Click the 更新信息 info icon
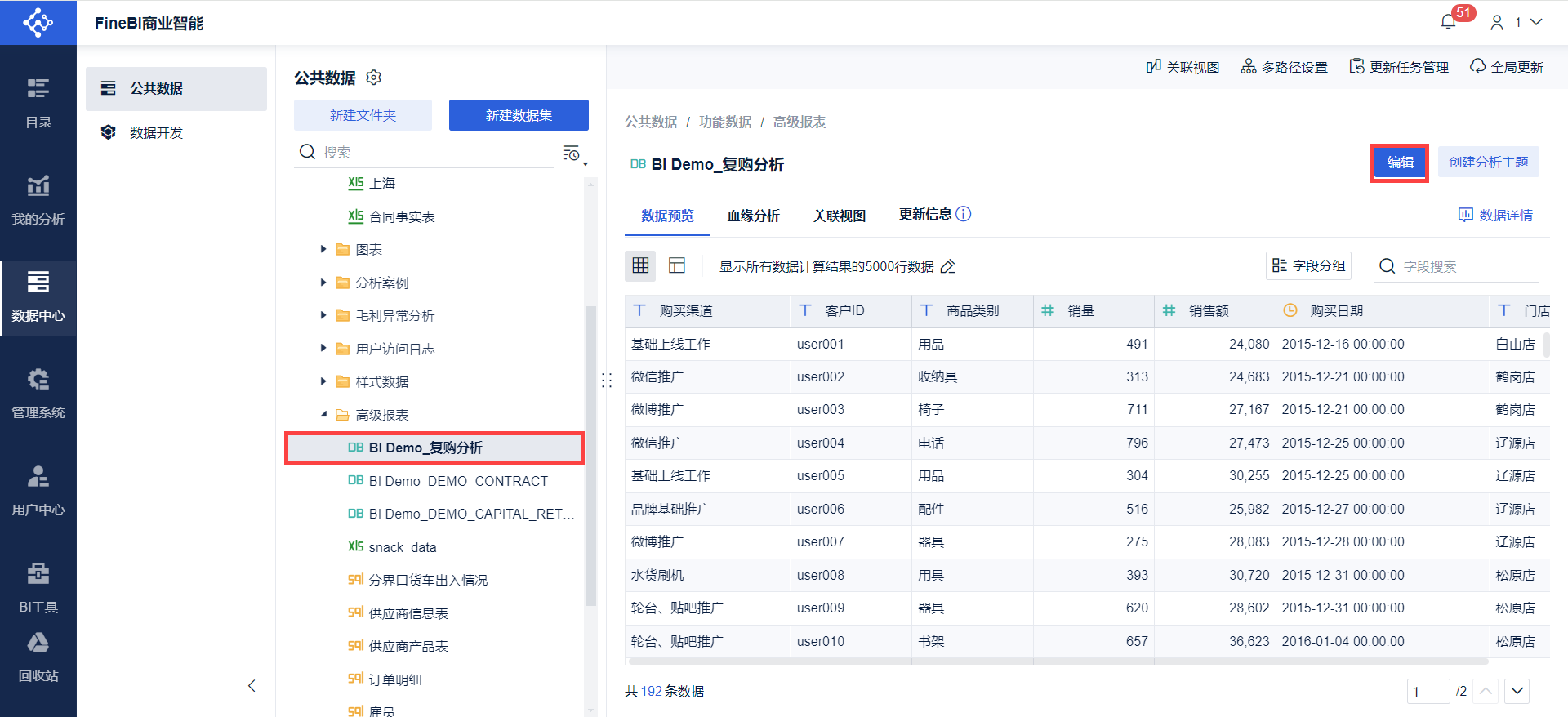This screenshot has width=1568, height=717. coord(964,214)
